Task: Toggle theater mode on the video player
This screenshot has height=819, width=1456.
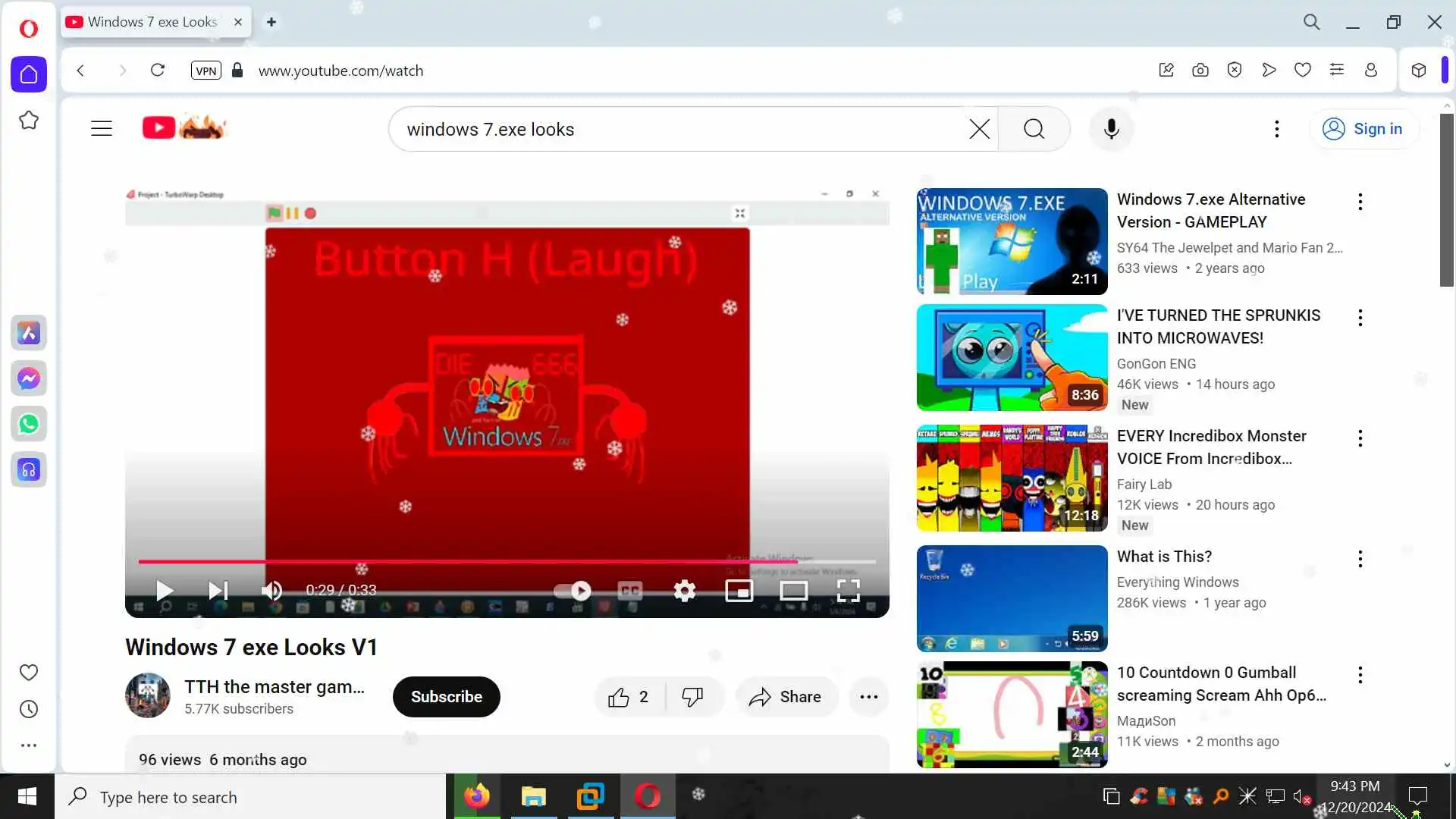Action: [793, 590]
